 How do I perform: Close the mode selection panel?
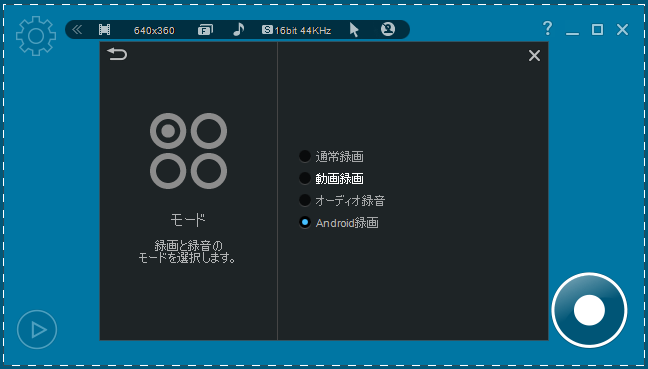tap(534, 55)
